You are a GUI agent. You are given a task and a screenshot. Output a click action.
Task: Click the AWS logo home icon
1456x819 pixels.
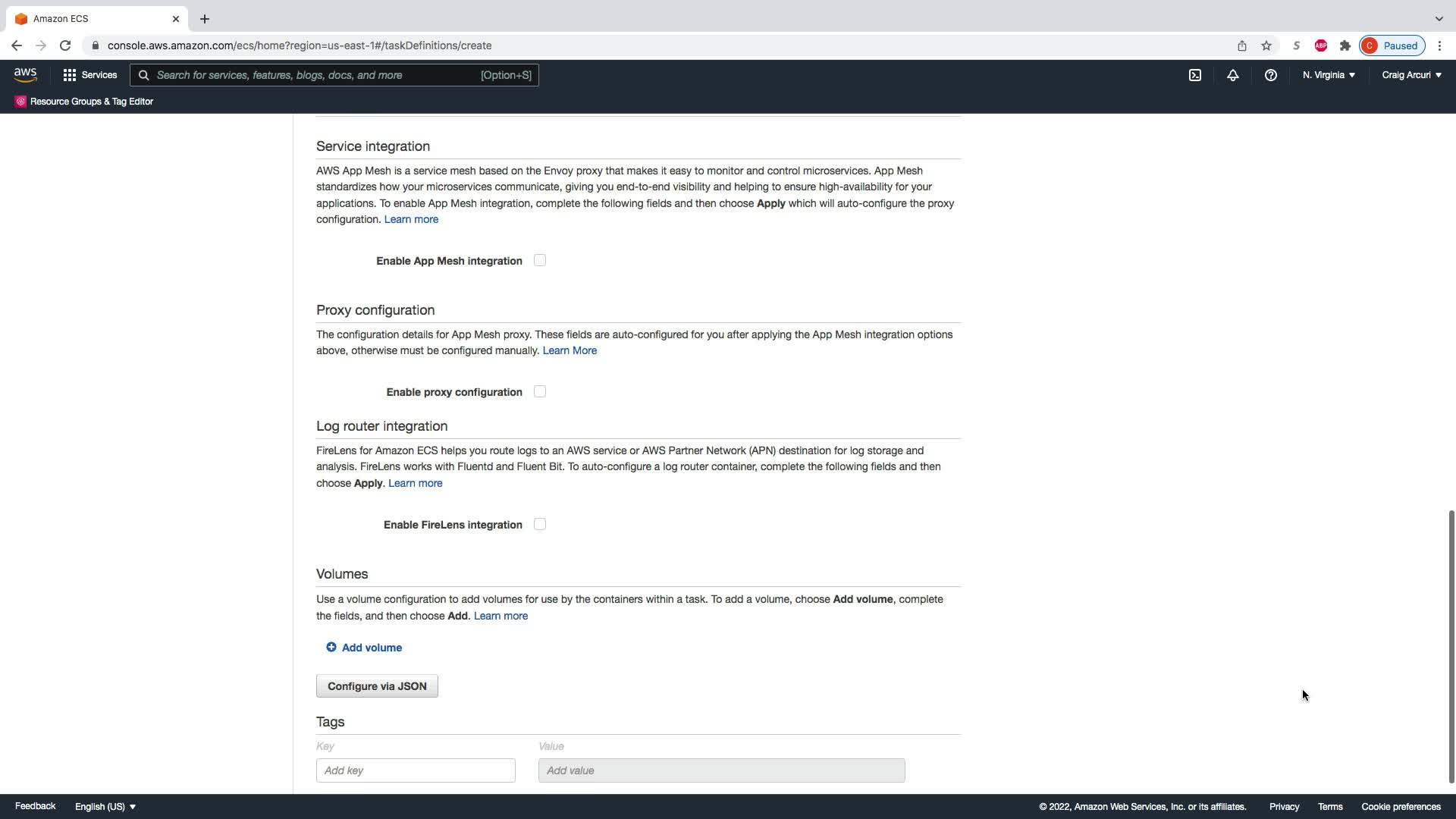tap(25, 74)
